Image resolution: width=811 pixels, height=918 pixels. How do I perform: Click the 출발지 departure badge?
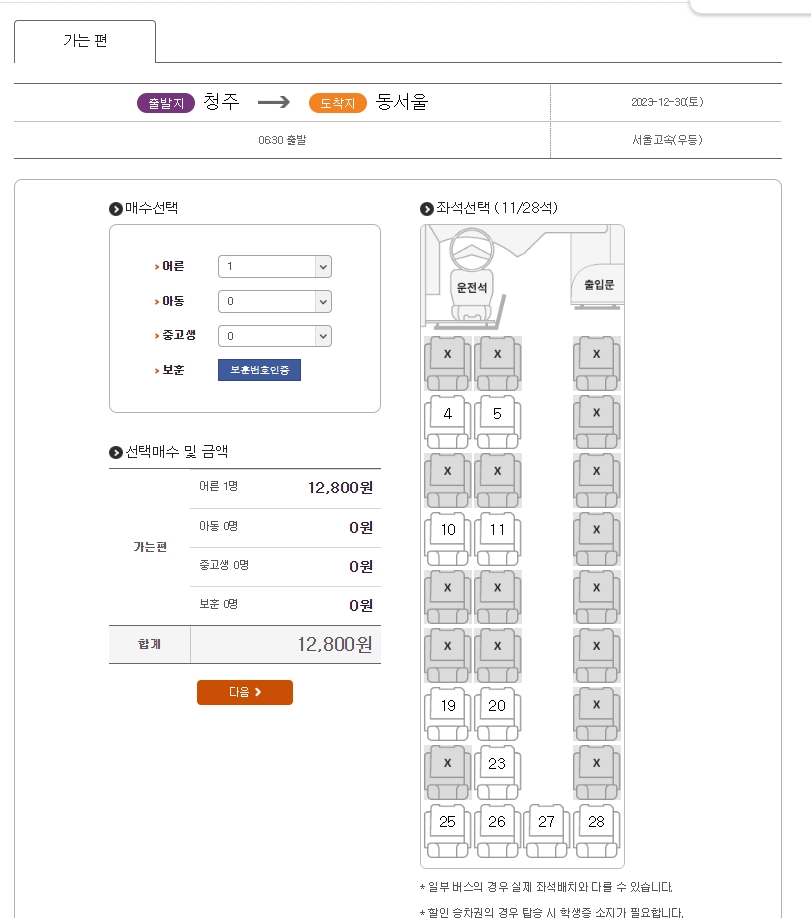coord(166,102)
